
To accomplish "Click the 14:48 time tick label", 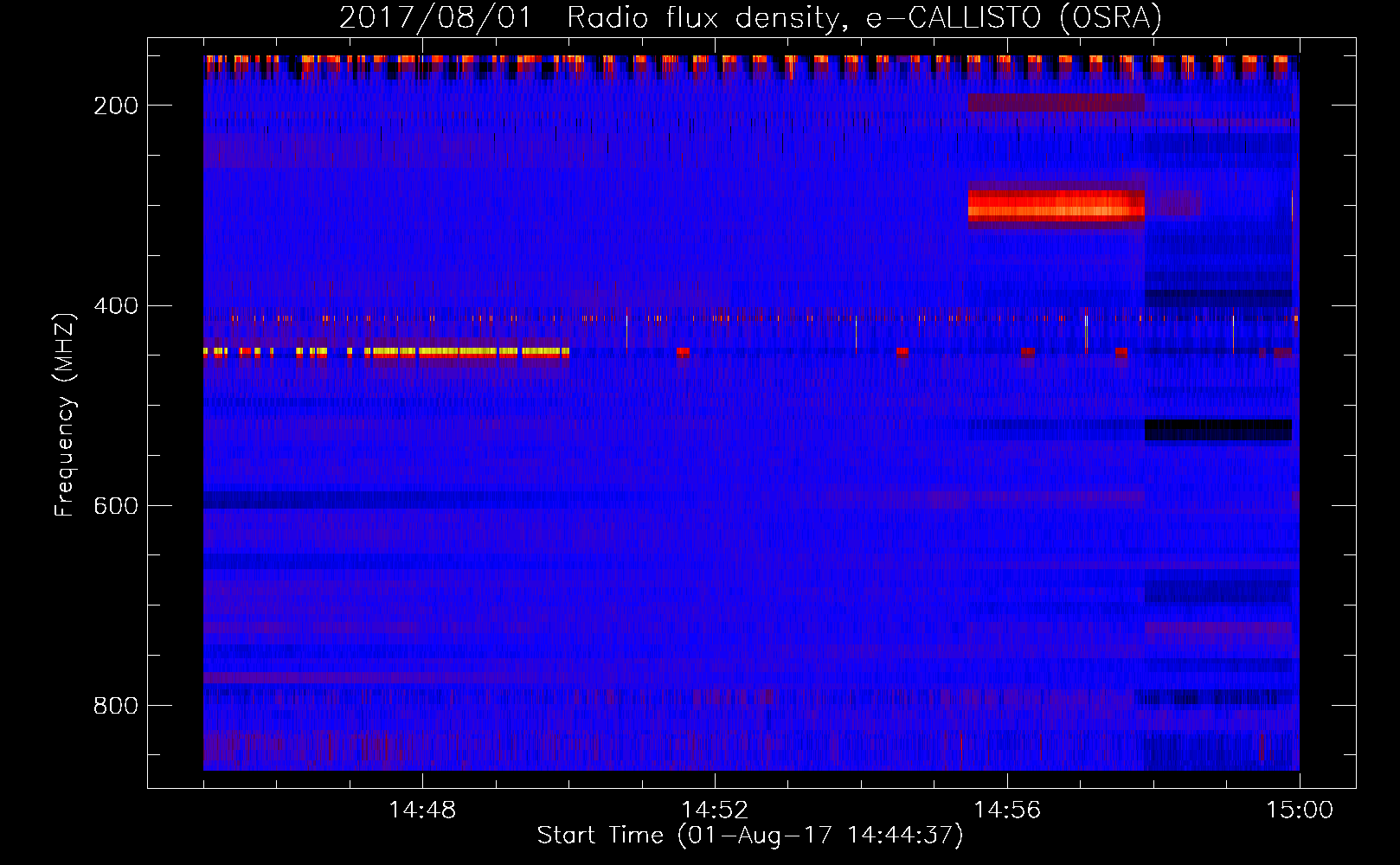I will [422, 811].
